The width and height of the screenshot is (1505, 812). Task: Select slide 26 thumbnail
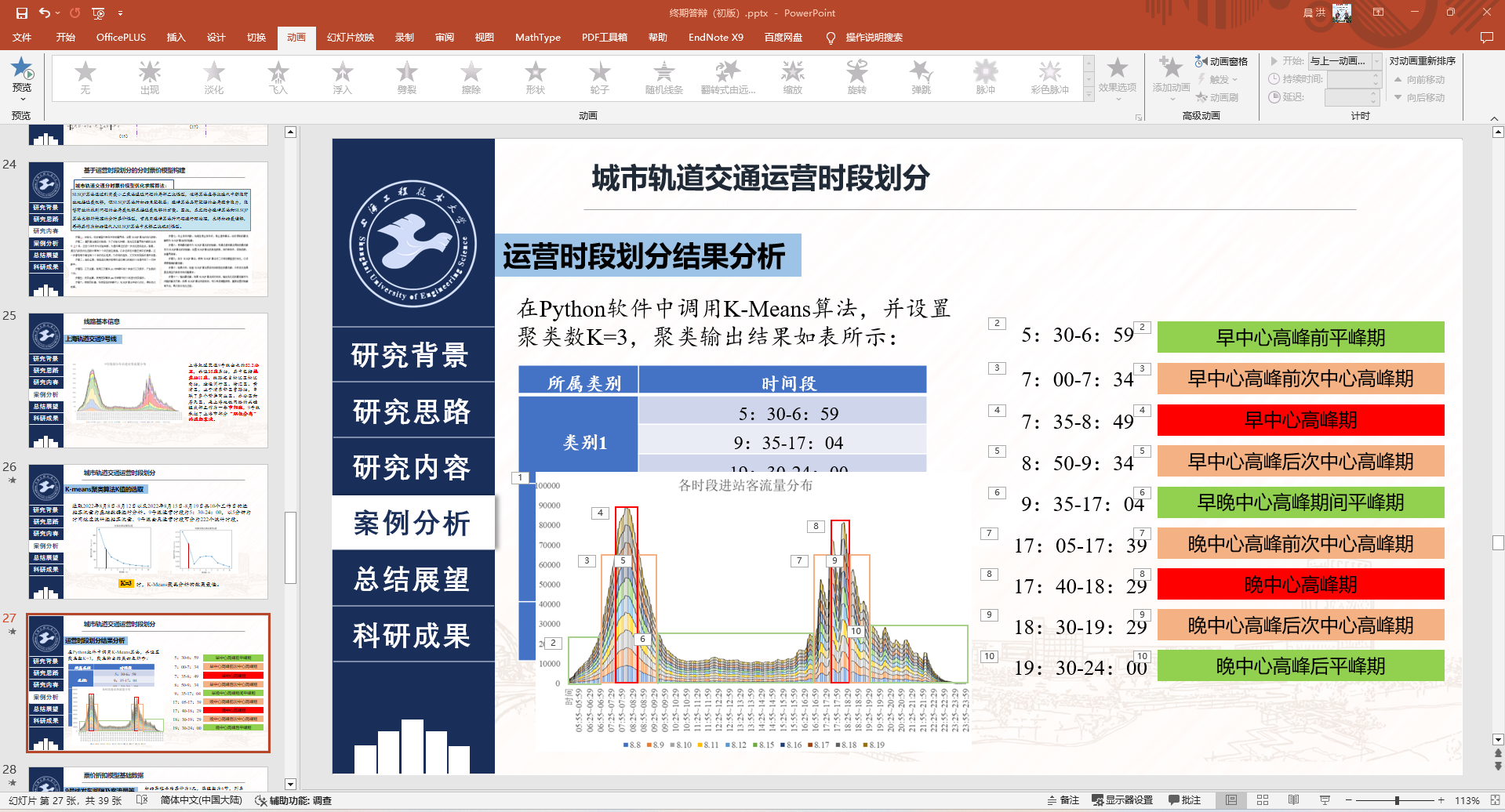click(x=148, y=531)
